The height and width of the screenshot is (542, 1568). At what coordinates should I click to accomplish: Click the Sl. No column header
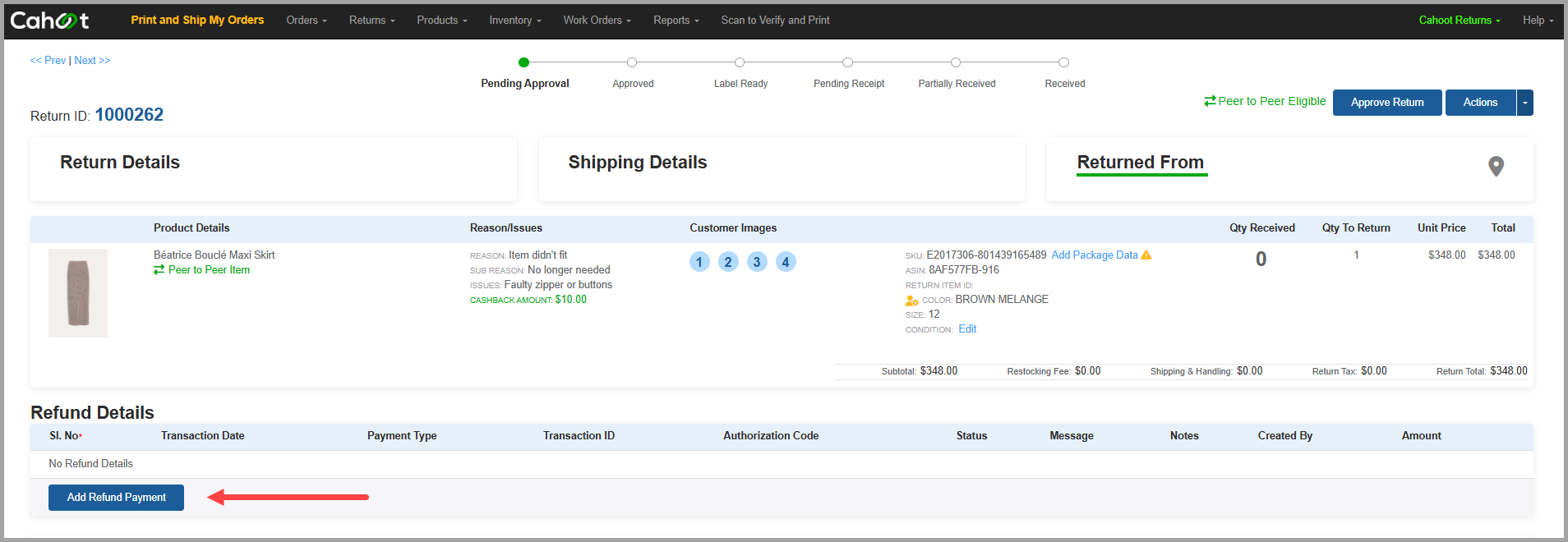pyautogui.click(x=66, y=436)
